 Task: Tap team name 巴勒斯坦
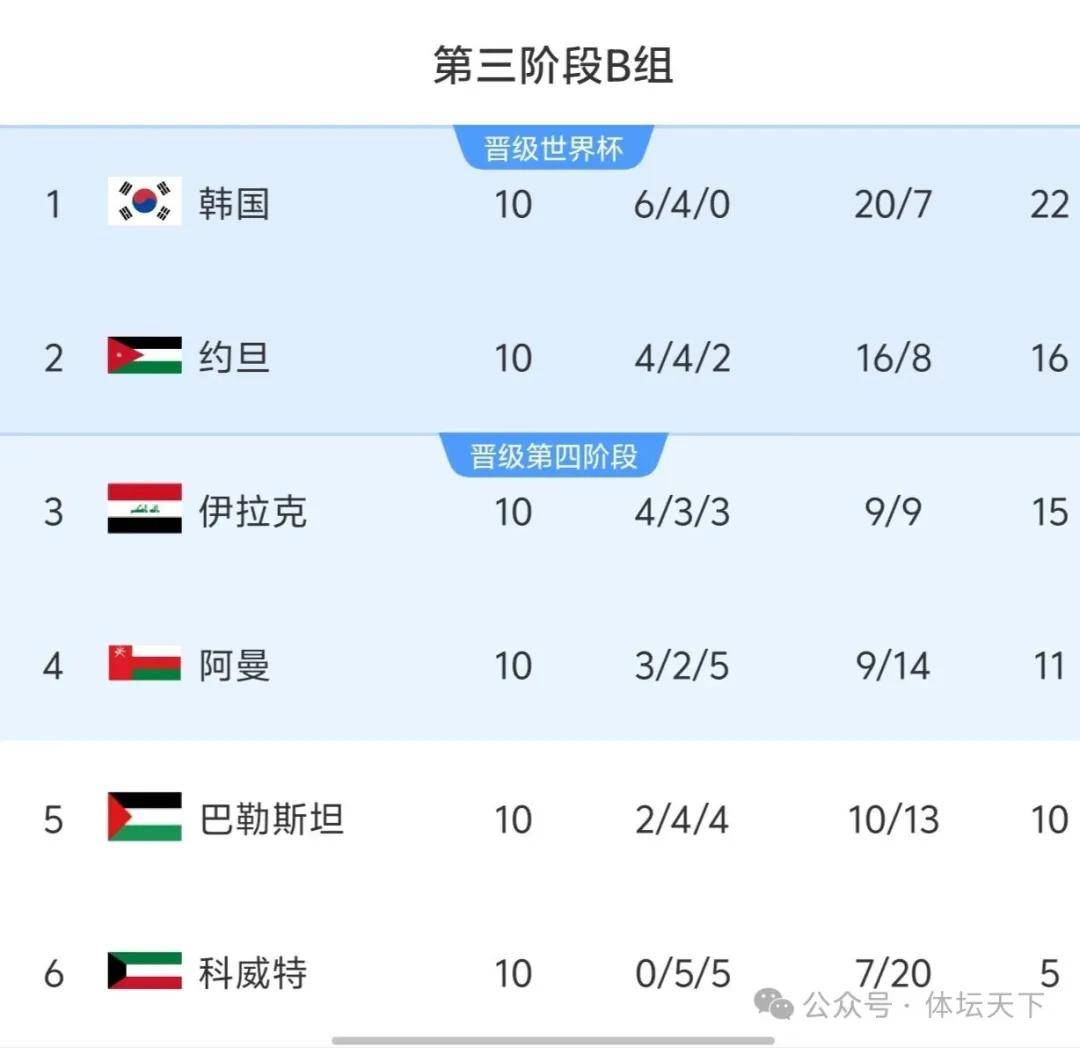tap(271, 819)
